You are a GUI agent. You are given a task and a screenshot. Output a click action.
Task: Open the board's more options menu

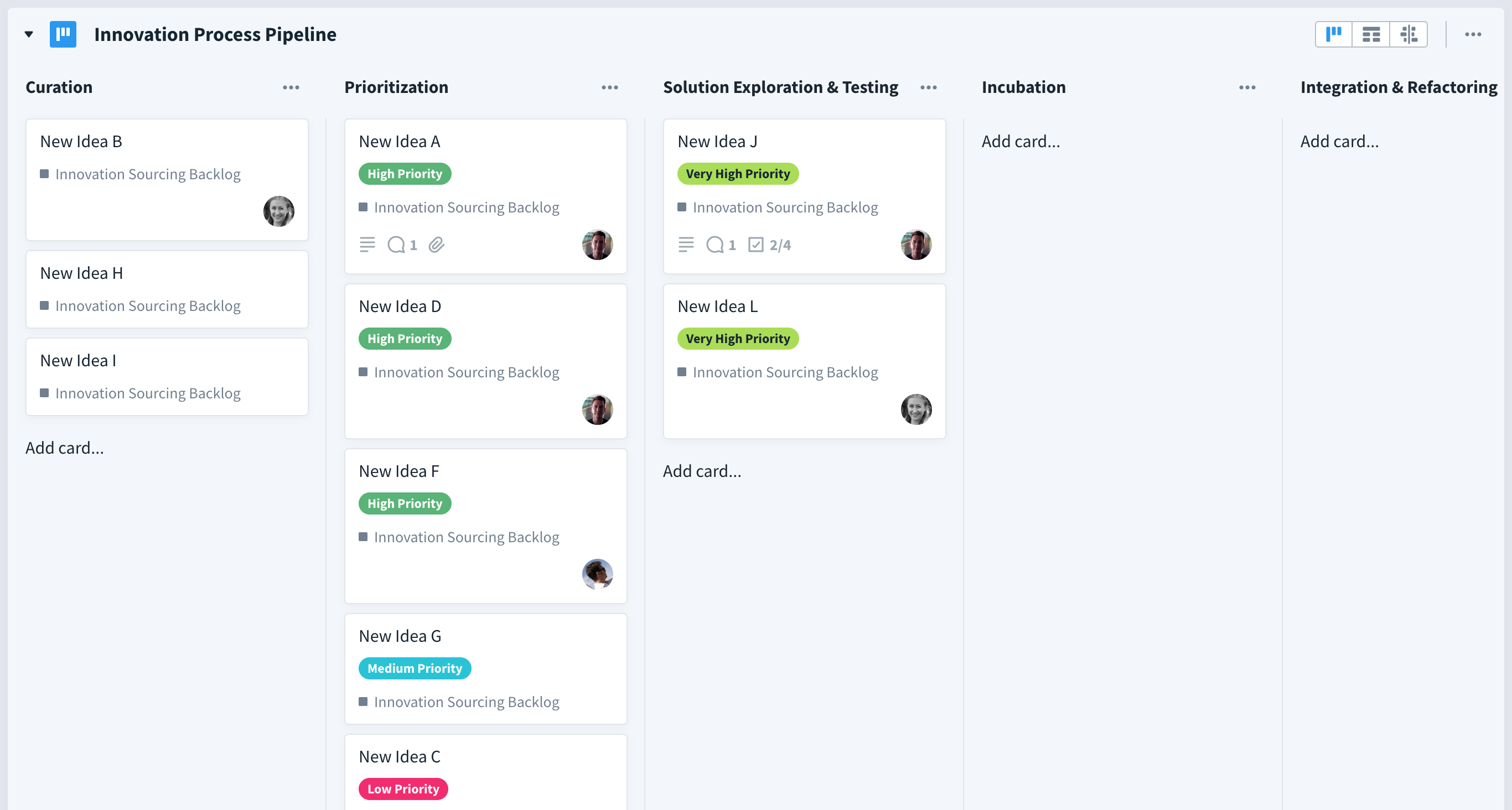(1473, 34)
